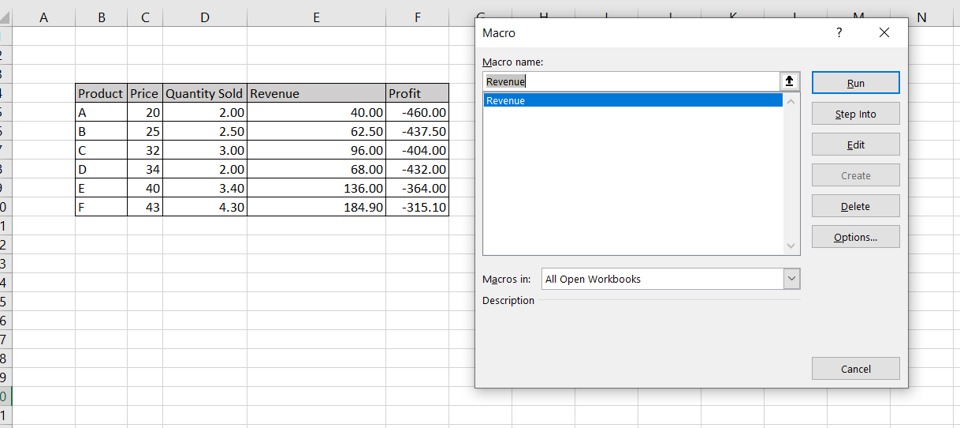Screen dimensions: 960x428
Task: Click the macro list scroll up arrow
Action: click(x=790, y=102)
